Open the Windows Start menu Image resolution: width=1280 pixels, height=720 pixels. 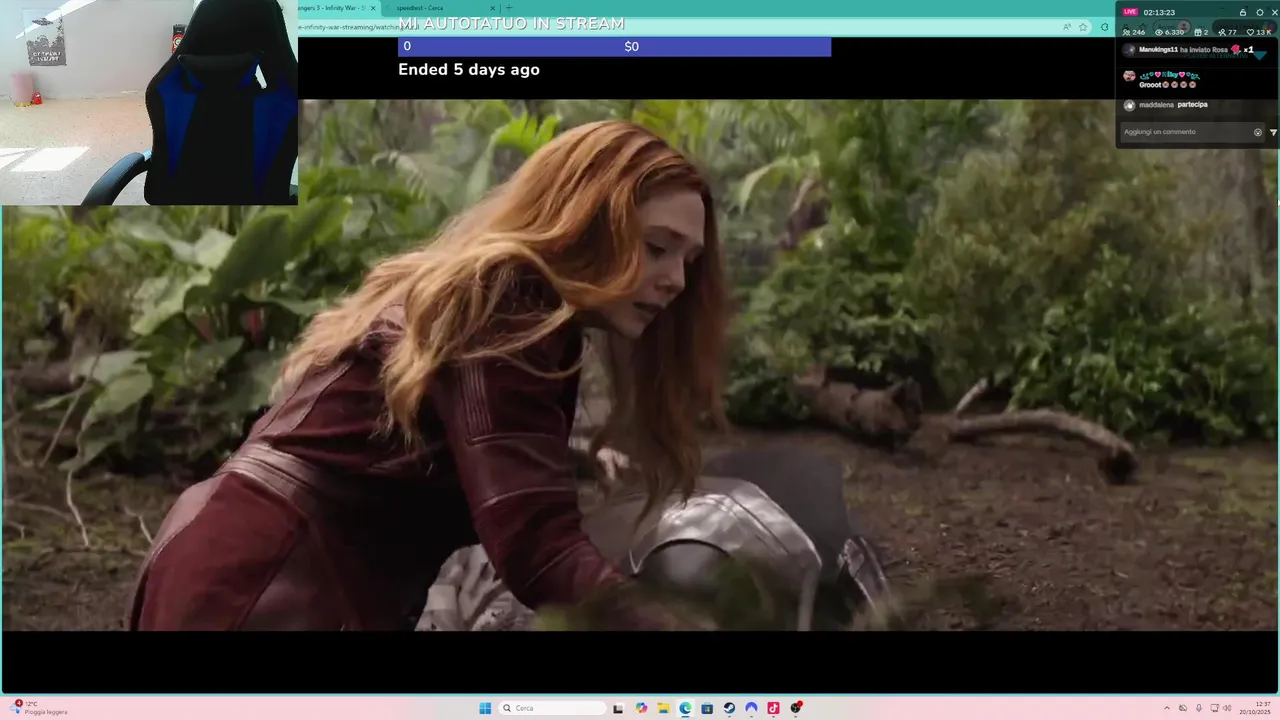[x=485, y=708]
